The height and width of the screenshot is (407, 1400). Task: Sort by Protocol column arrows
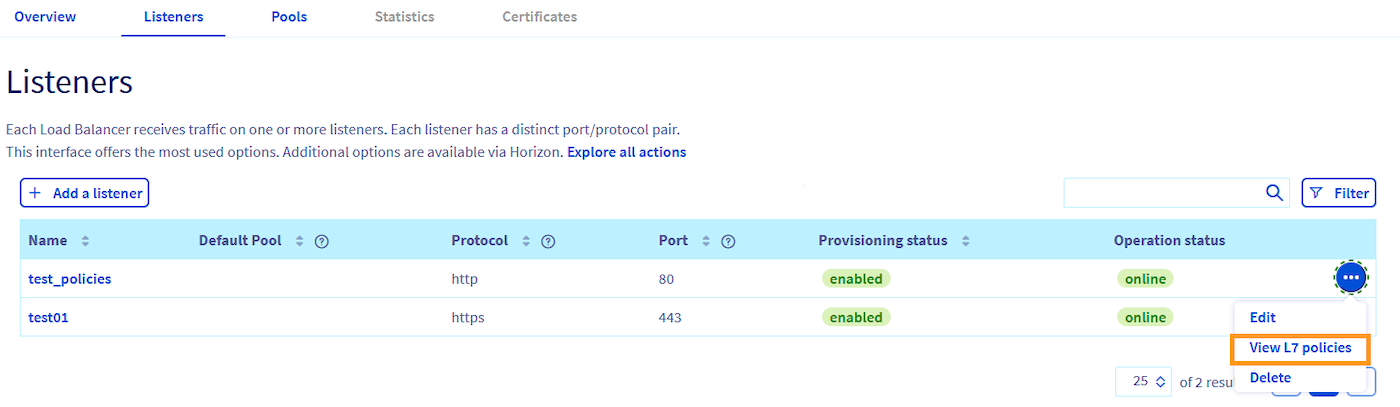526,241
